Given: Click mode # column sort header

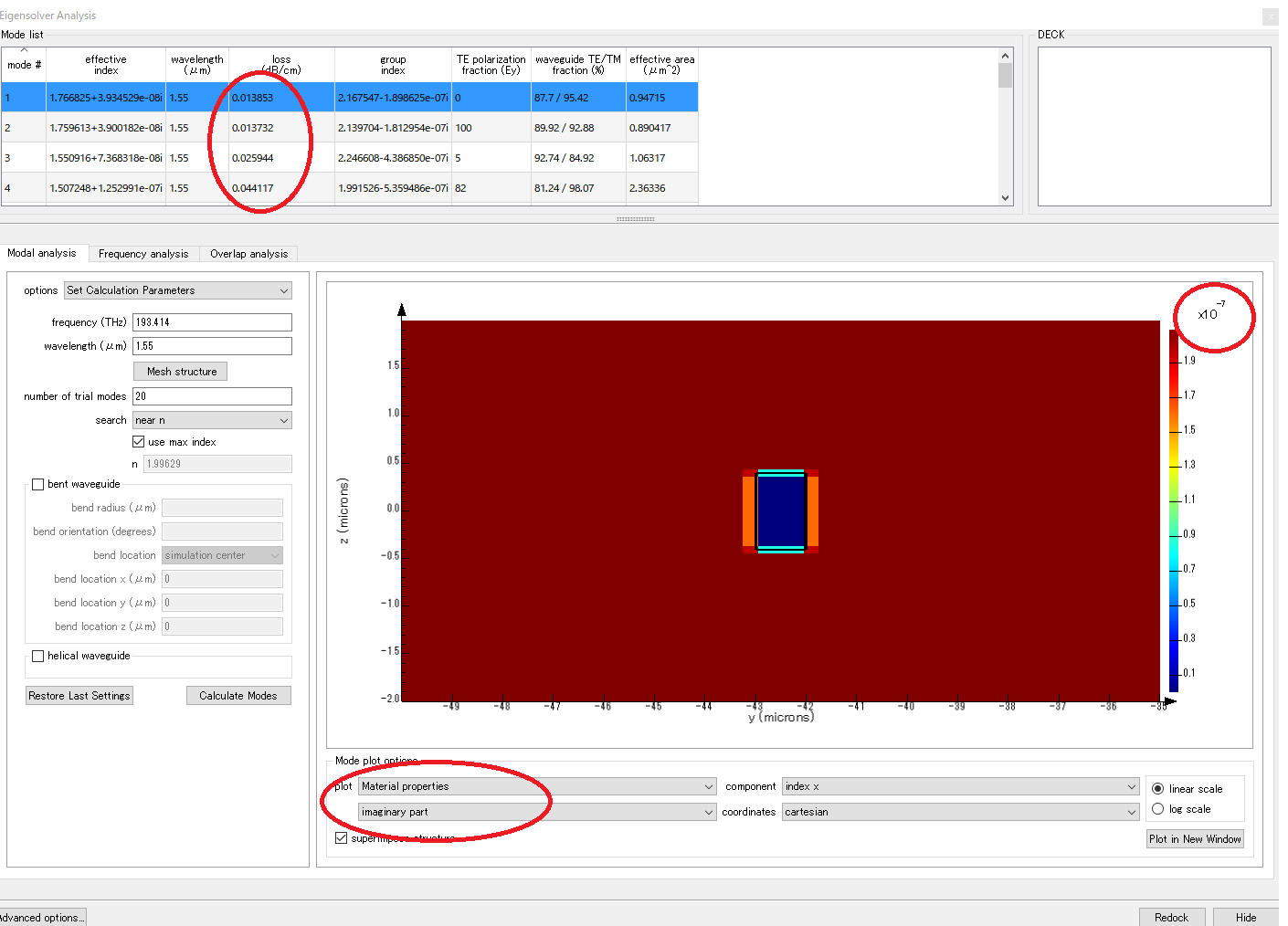Looking at the screenshot, I should point(24,65).
